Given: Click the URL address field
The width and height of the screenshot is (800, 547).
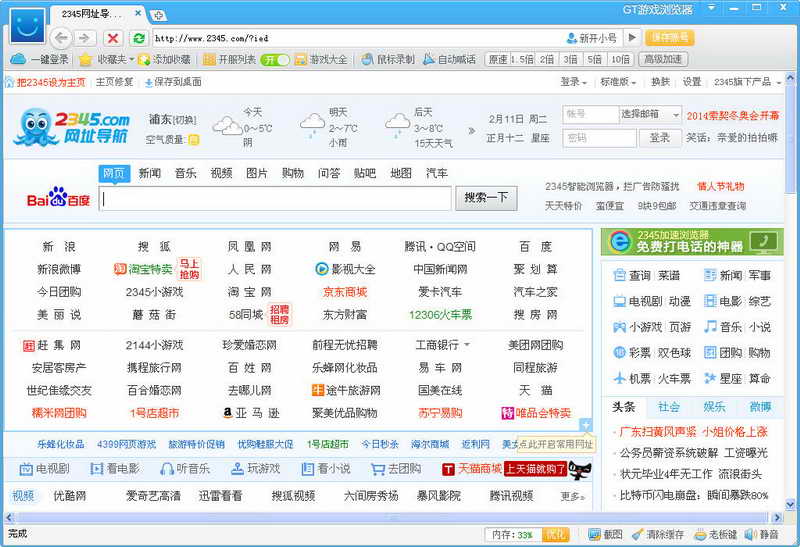Looking at the screenshot, I should (x=357, y=38).
